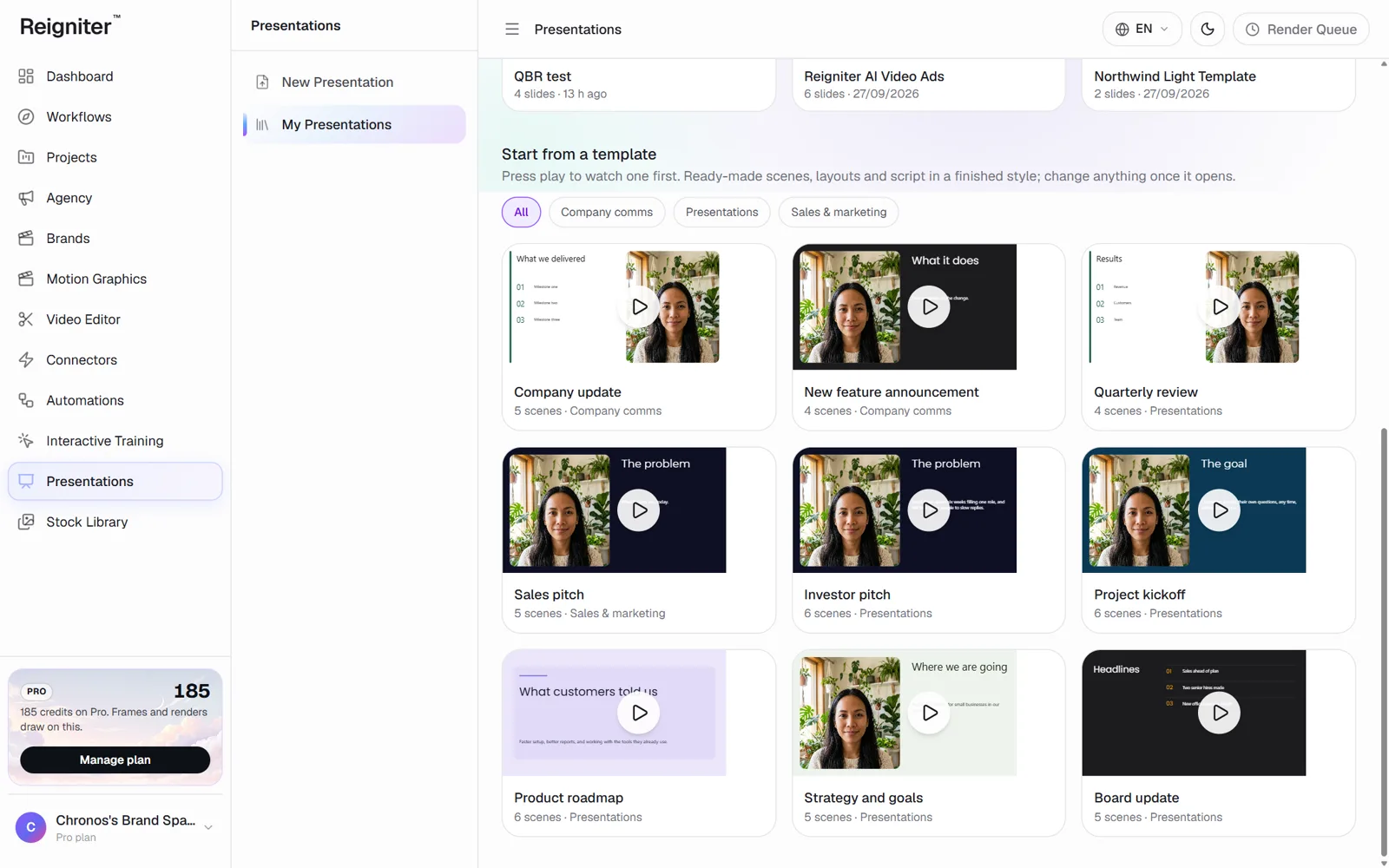Click the Projects folder icon
Screen dimensions: 1389x868
pyautogui.click(x=26, y=157)
